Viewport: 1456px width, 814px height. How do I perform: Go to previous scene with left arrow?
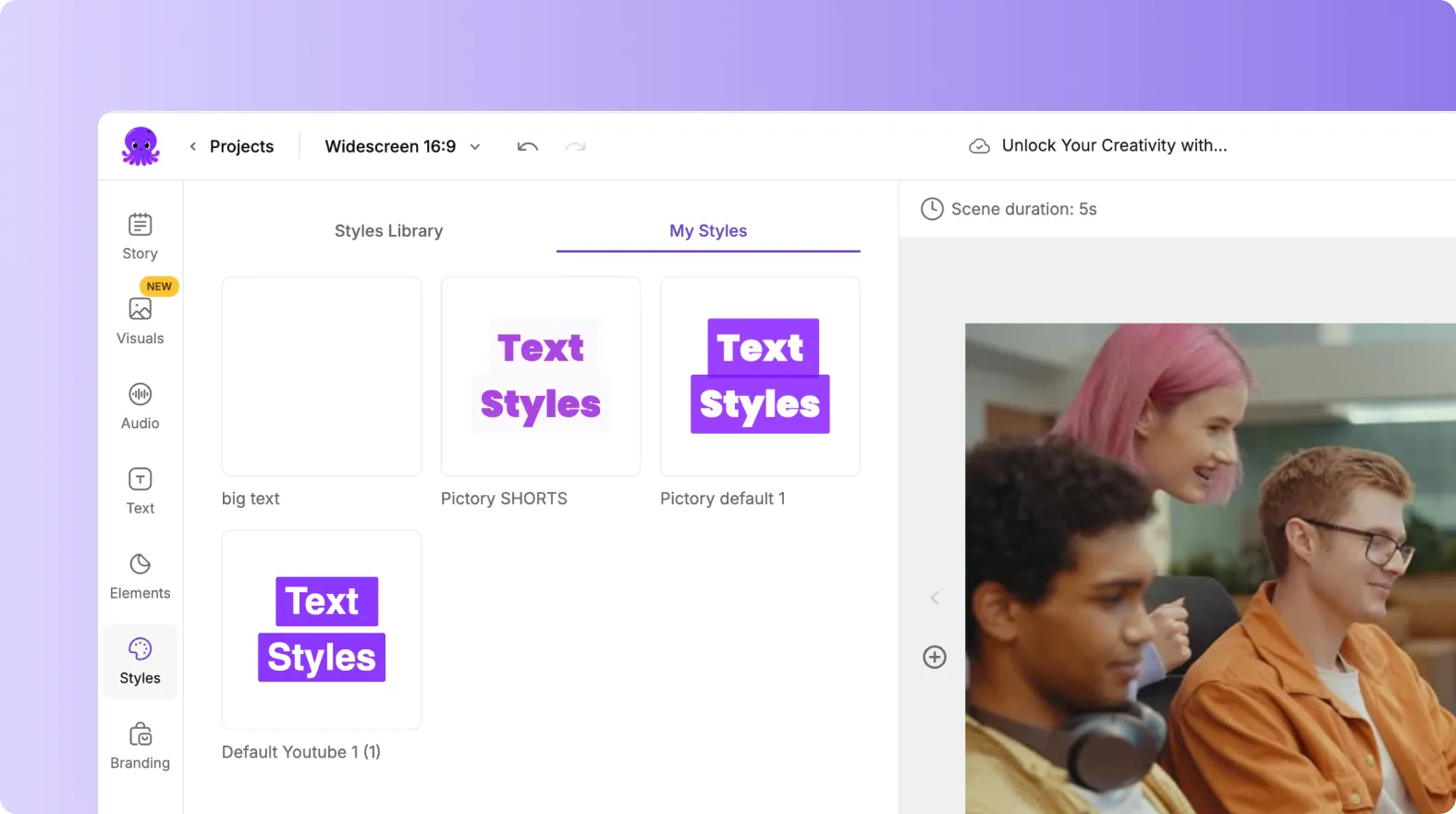[x=935, y=598]
